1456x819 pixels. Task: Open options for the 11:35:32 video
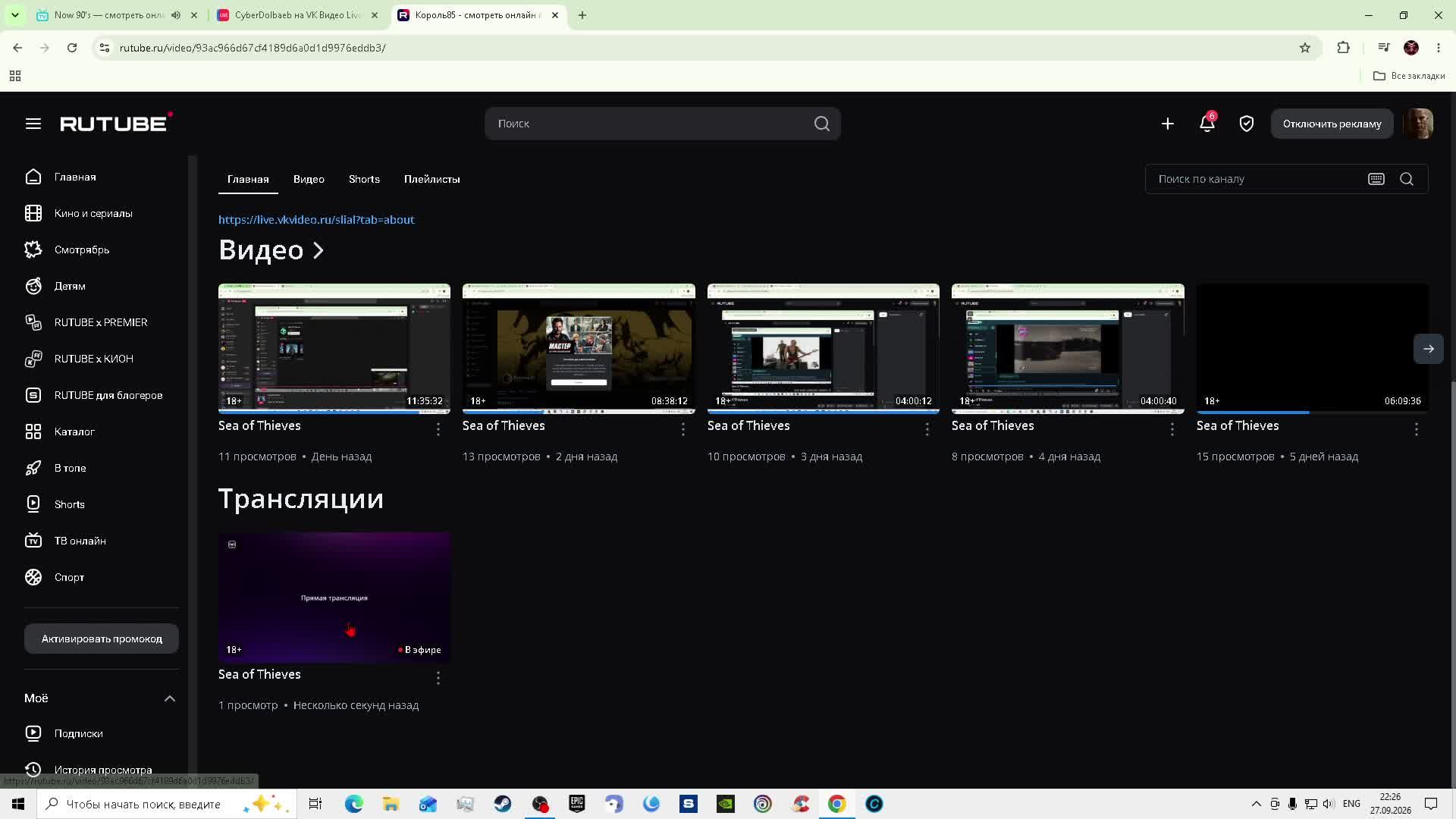(438, 429)
